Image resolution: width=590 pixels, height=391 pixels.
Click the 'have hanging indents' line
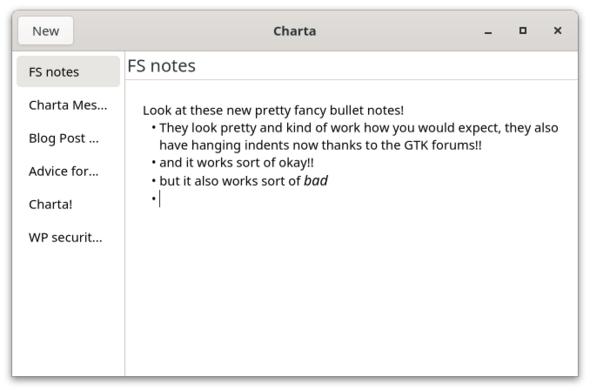[x=320, y=145]
